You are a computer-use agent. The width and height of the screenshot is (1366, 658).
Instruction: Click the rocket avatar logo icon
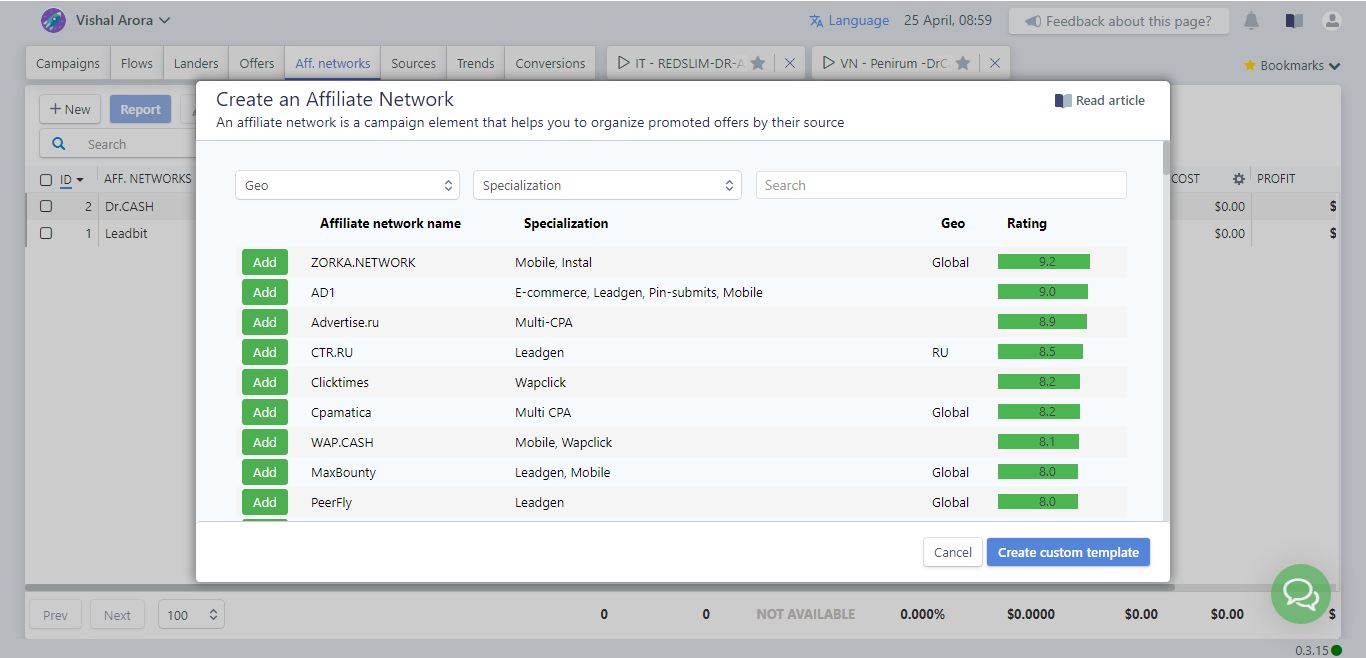pos(53,20)
